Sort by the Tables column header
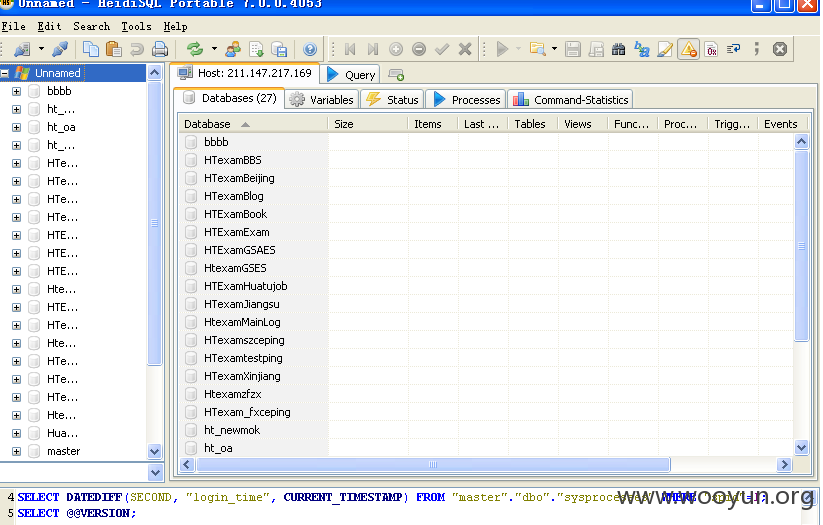Image resolution: width=823 pixels, height=525 pixels. (533, 124)
